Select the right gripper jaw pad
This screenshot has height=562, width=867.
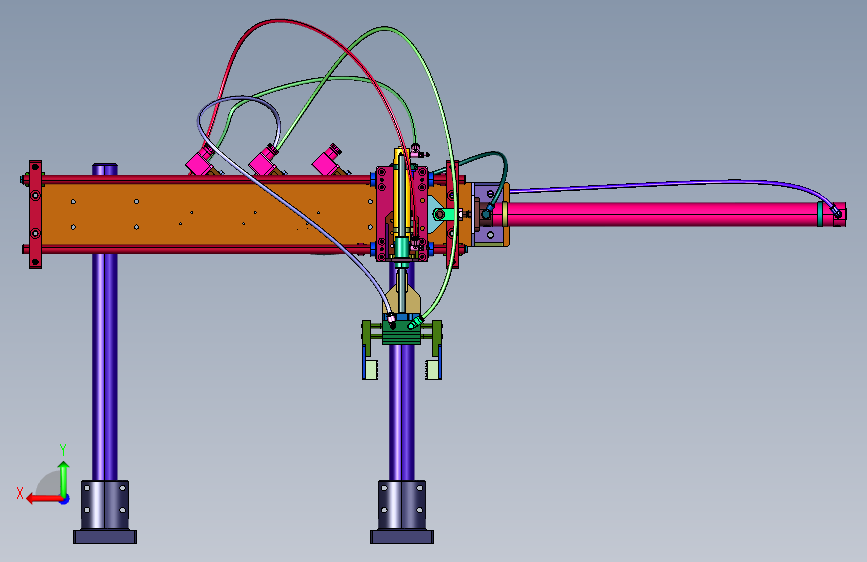point(434,370)
